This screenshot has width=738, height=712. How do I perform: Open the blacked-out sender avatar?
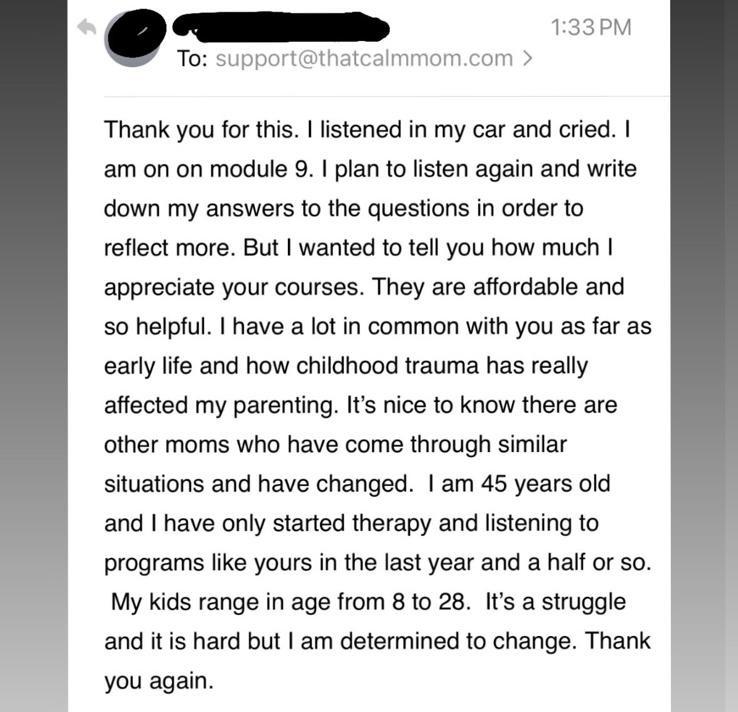(x=136, y=38)
